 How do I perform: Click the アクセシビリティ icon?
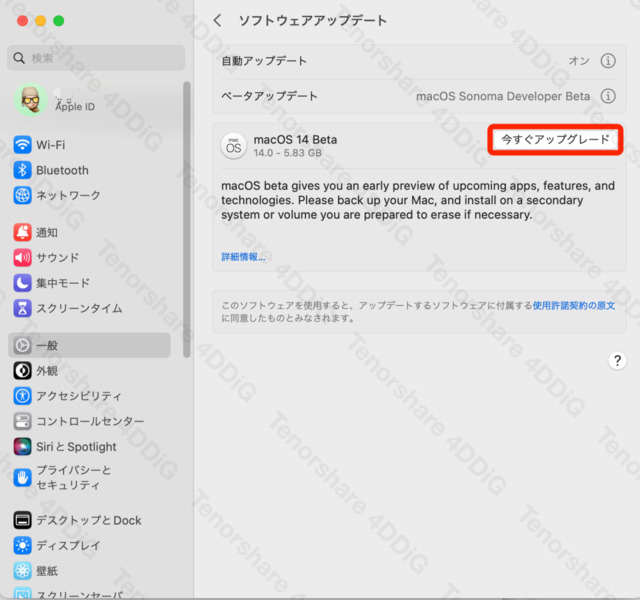pos(22,396)
